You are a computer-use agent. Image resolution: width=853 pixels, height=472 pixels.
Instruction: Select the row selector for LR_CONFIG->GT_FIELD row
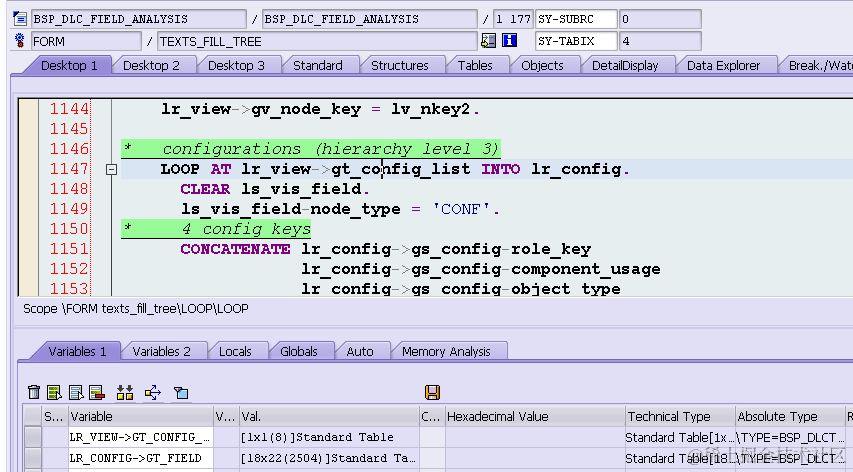(x=33, y=458)
